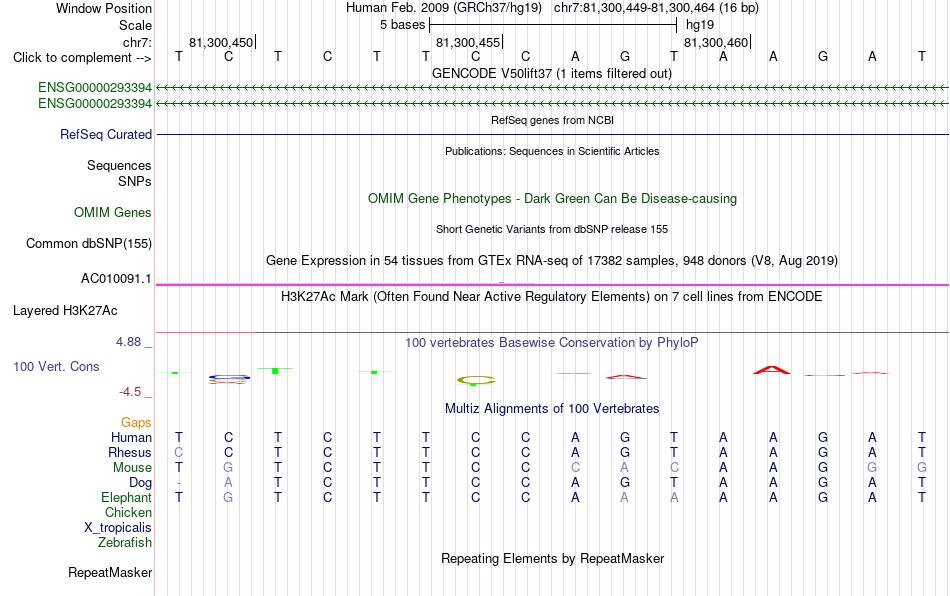Open the RepeatMasker track label
950x596 pixels.
point(110,572)
